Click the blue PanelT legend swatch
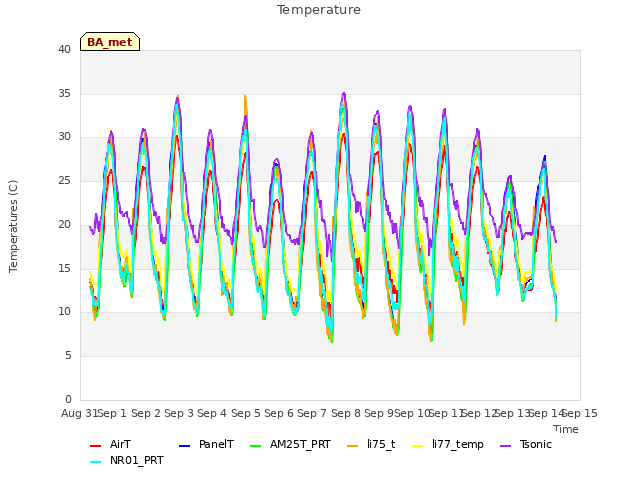 [184, 446]
